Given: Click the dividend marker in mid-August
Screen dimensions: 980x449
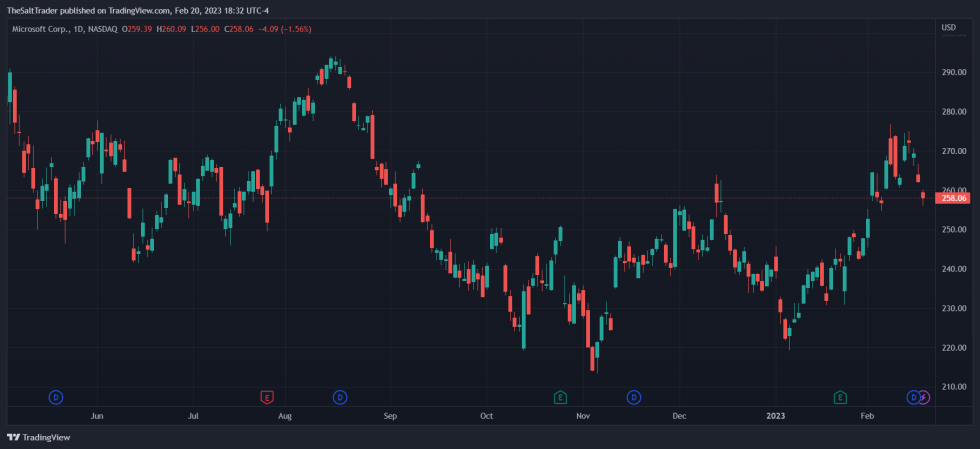Looking at the screenshot, I should coord(340,397).
